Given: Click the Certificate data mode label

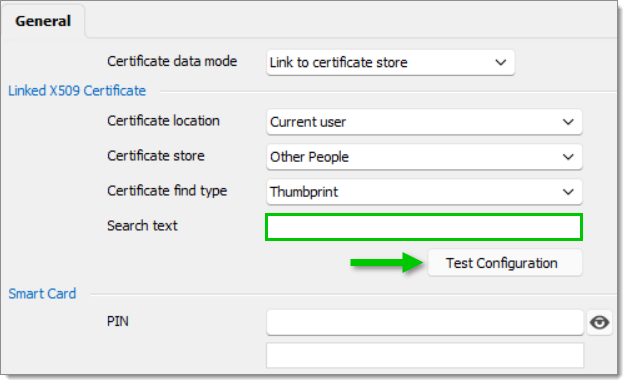Looking at the screenshot, I should click(172, 61).
